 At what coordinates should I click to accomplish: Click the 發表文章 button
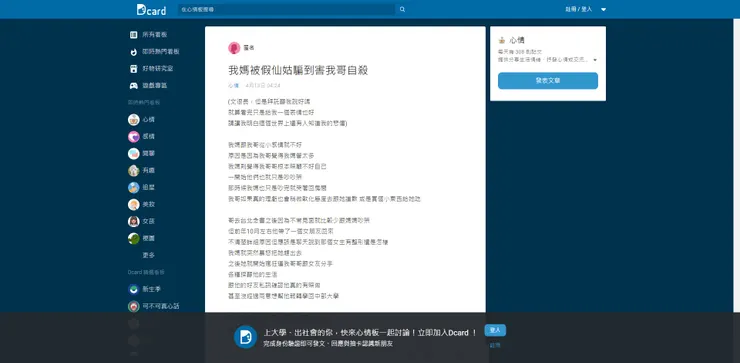pyautogui.click(x=548, y=81)
